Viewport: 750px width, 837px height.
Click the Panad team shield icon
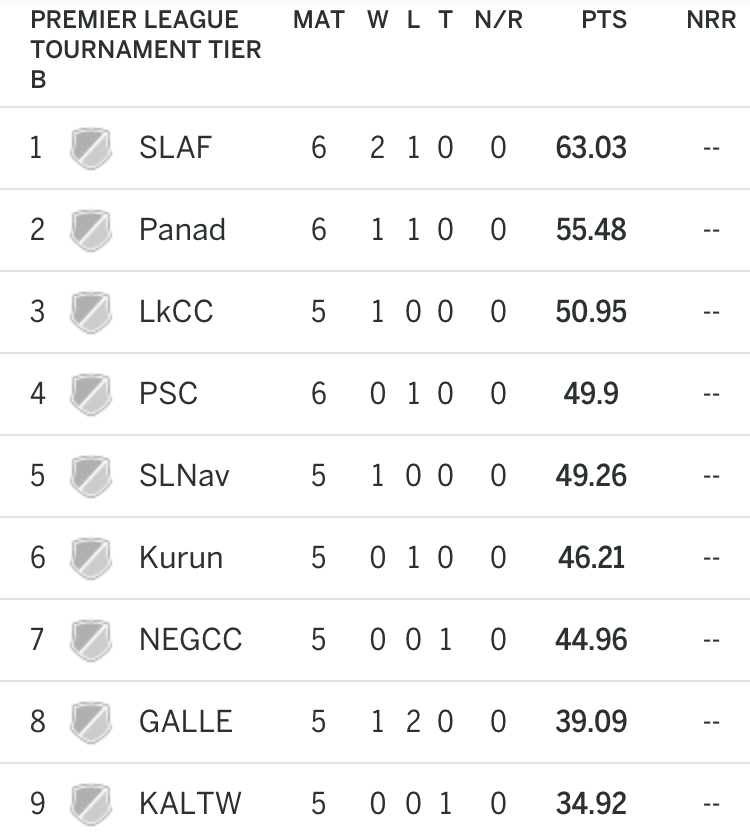(91, 231)
